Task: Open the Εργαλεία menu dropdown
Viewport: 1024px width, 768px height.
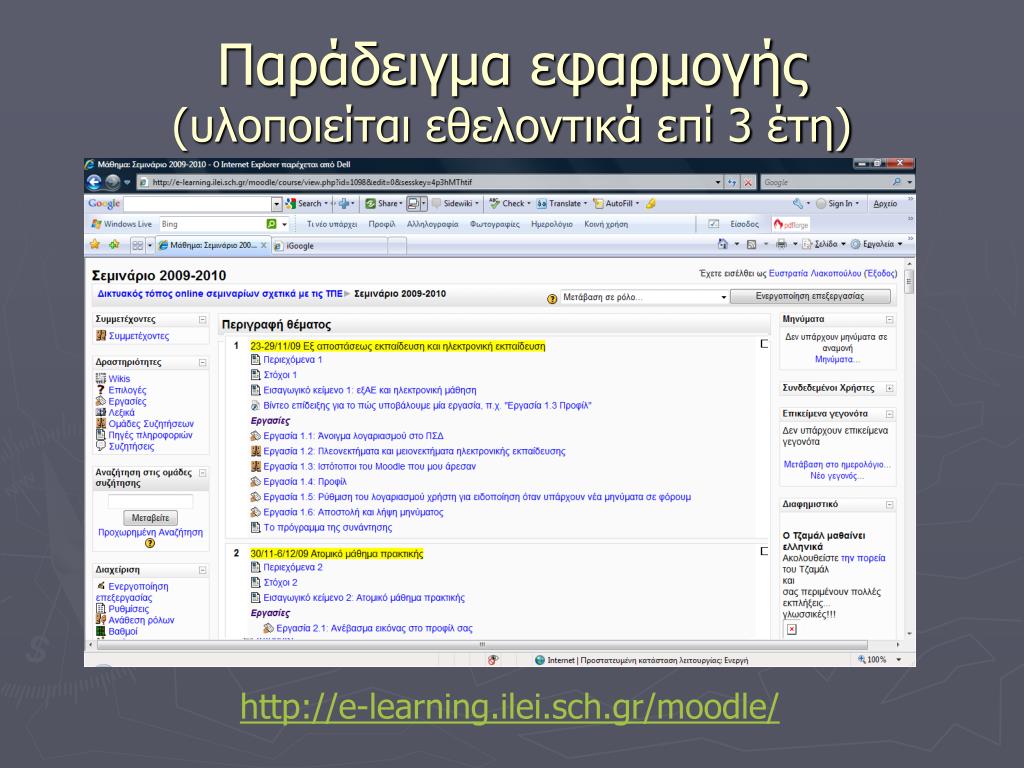Action: tap(900, 244)
